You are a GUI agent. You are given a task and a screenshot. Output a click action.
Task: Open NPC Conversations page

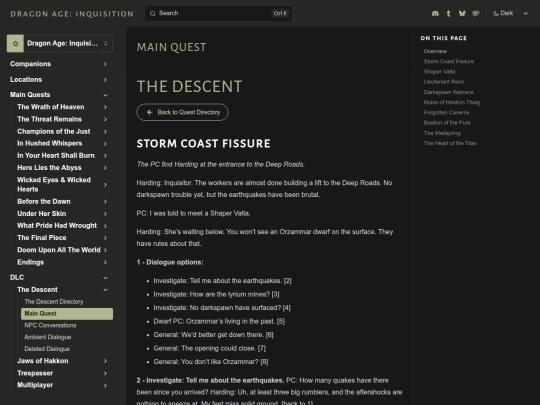click(50, 325)
